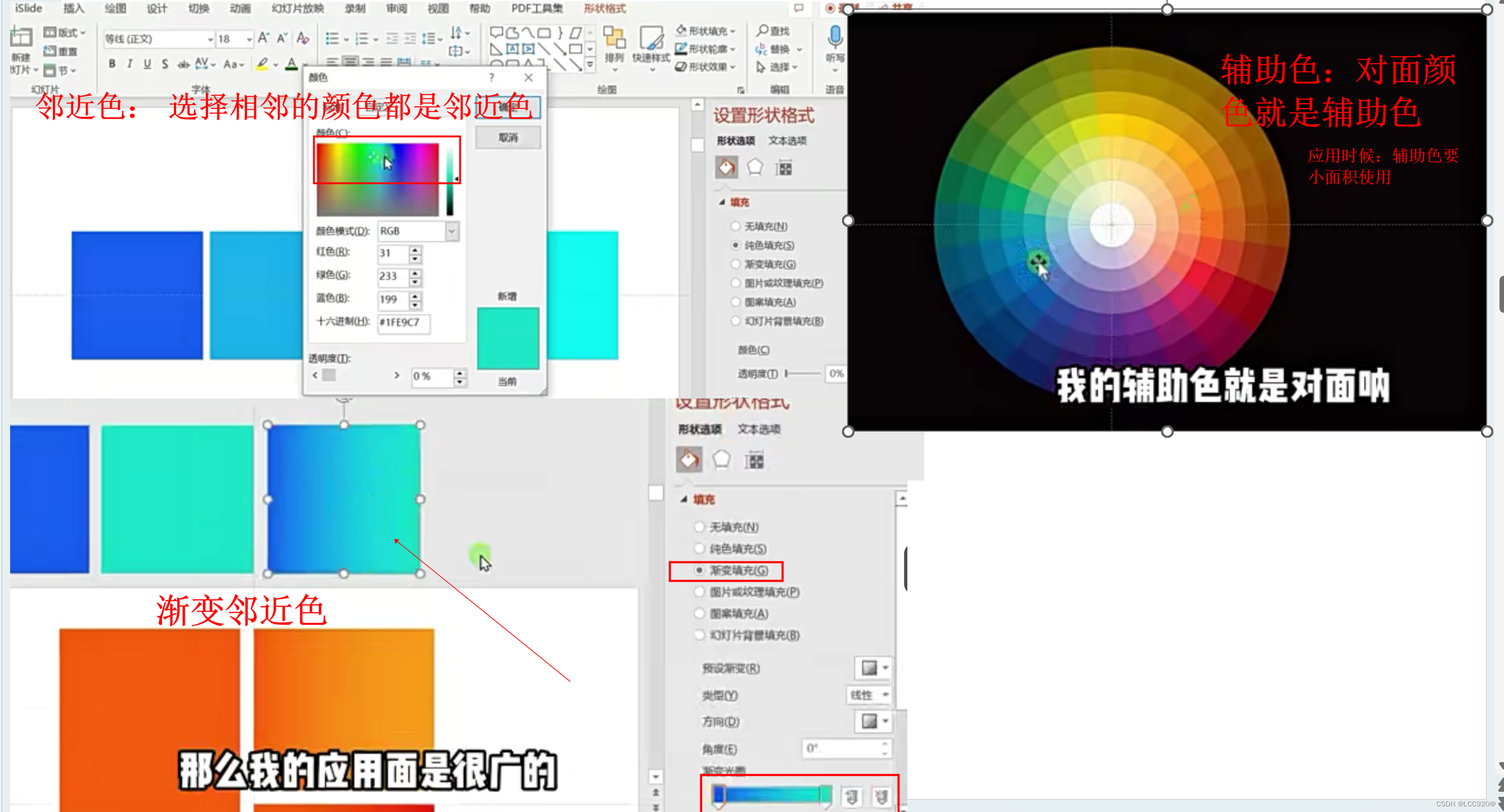Click the hexadecimal color input field
1504x812 pixels.
404,322
